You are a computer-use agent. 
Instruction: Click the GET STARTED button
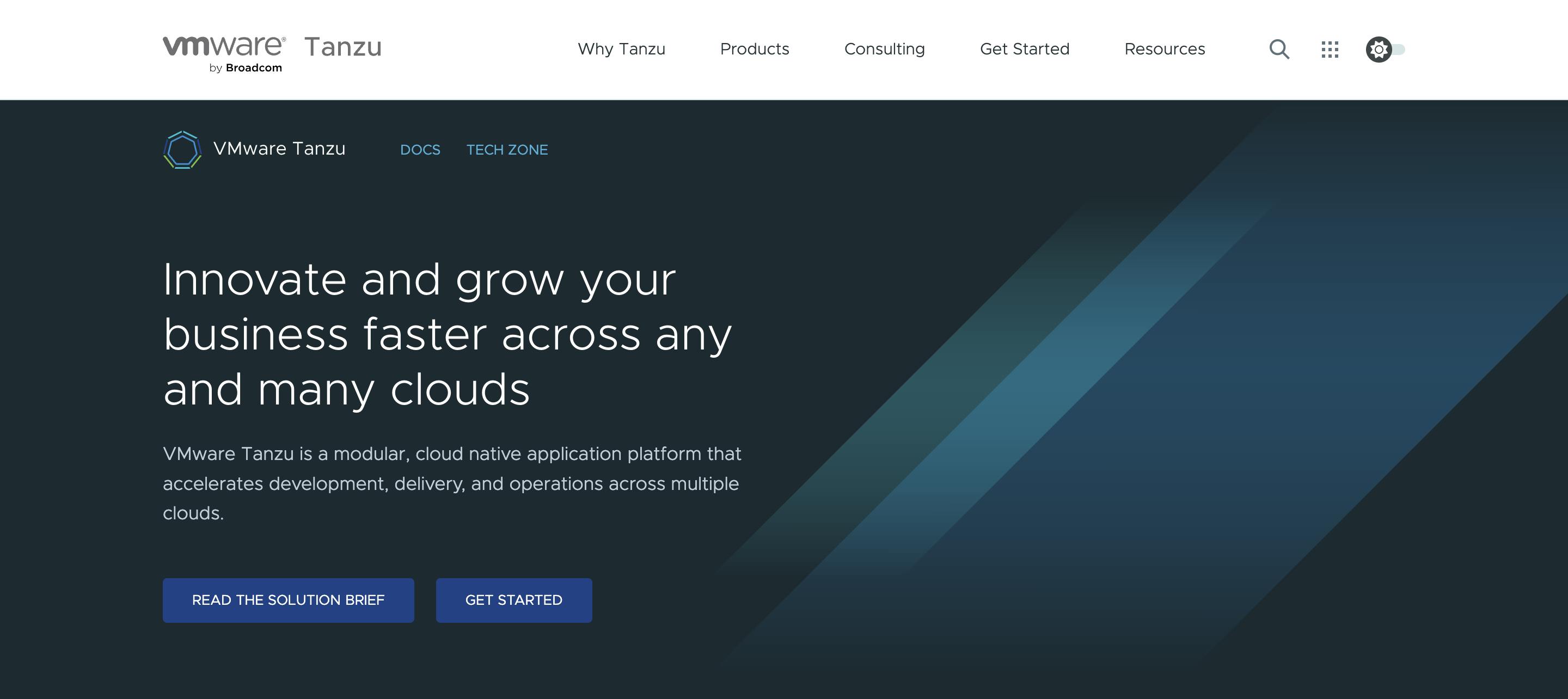pos(514,599)
